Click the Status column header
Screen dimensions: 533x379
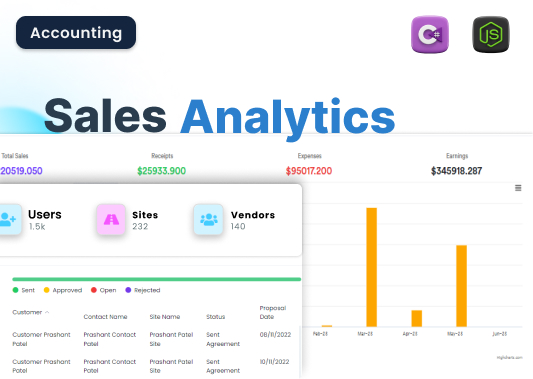click(216, 316)
